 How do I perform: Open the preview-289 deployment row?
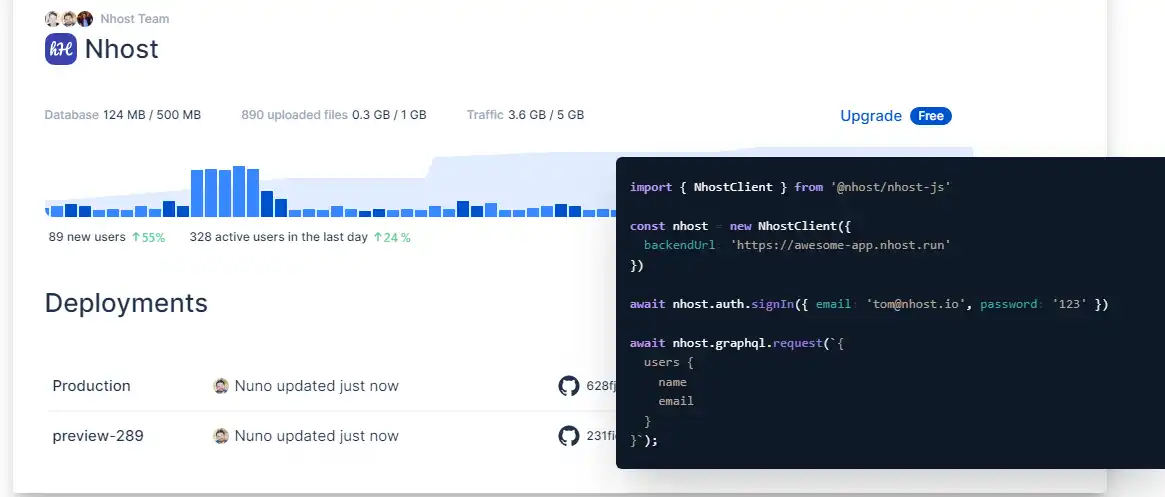pyautogui.click(x=332, y=436)
